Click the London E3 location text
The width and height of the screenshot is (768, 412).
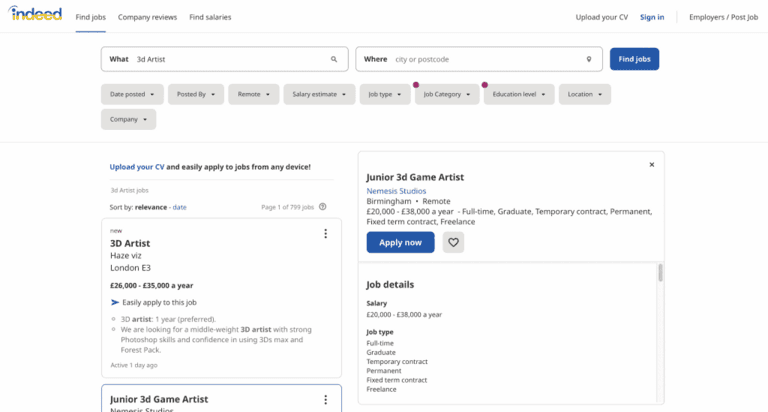(x=130, y=268)
